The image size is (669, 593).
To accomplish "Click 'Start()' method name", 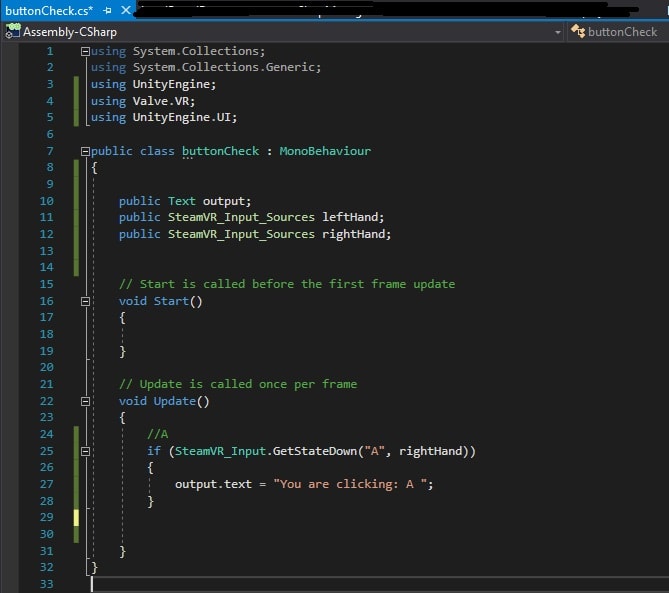I will (178, 301).
